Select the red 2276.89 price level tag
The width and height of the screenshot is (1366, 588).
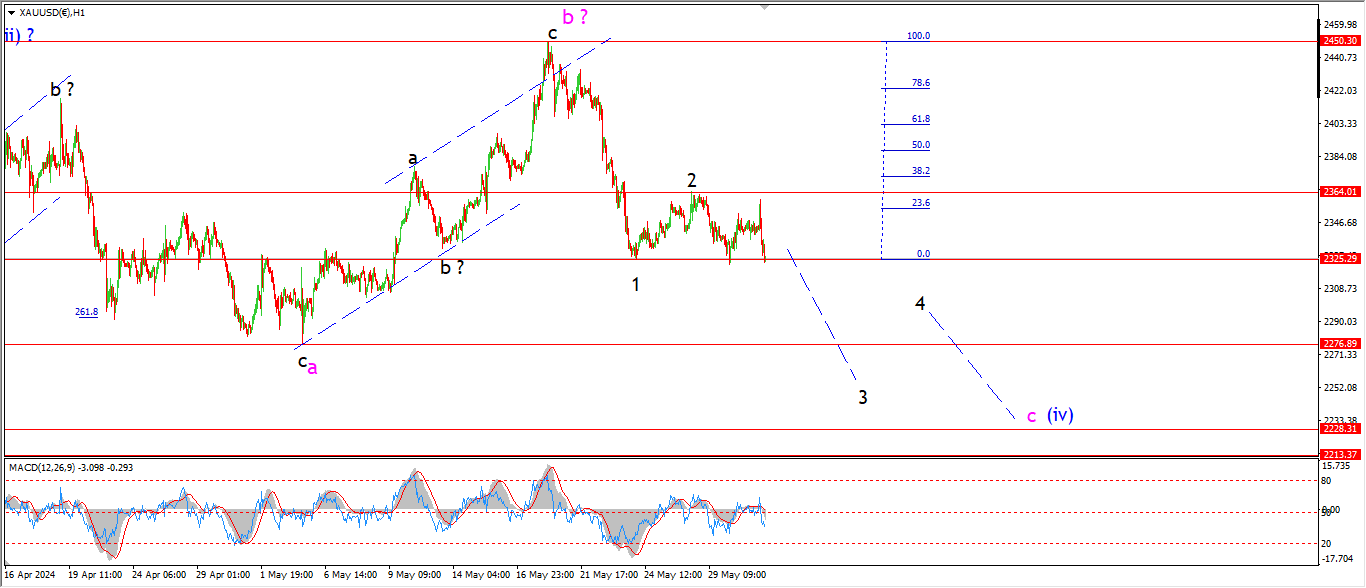[1339, 343]
